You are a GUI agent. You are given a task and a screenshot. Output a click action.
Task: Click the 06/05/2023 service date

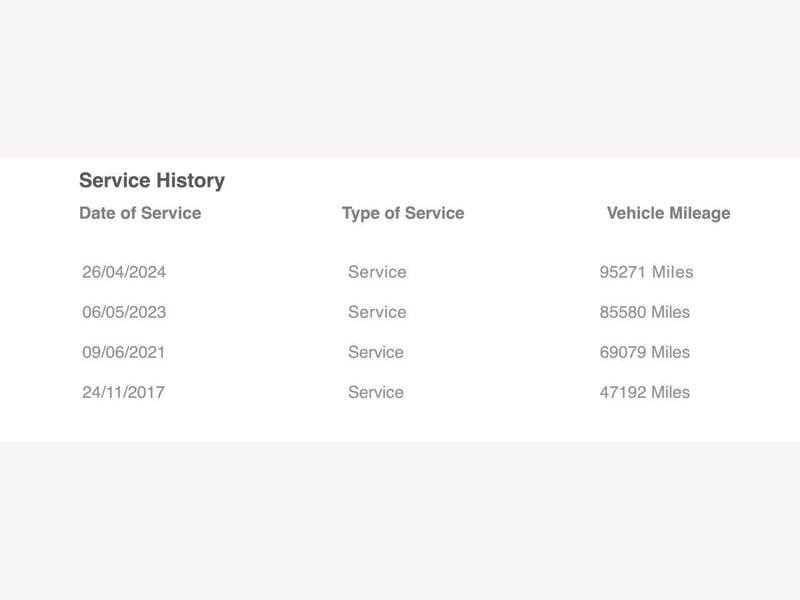point(124,312)
